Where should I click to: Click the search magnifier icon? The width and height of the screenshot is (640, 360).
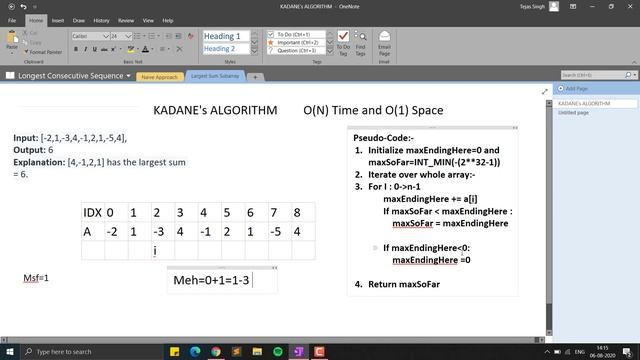(628, 75)
